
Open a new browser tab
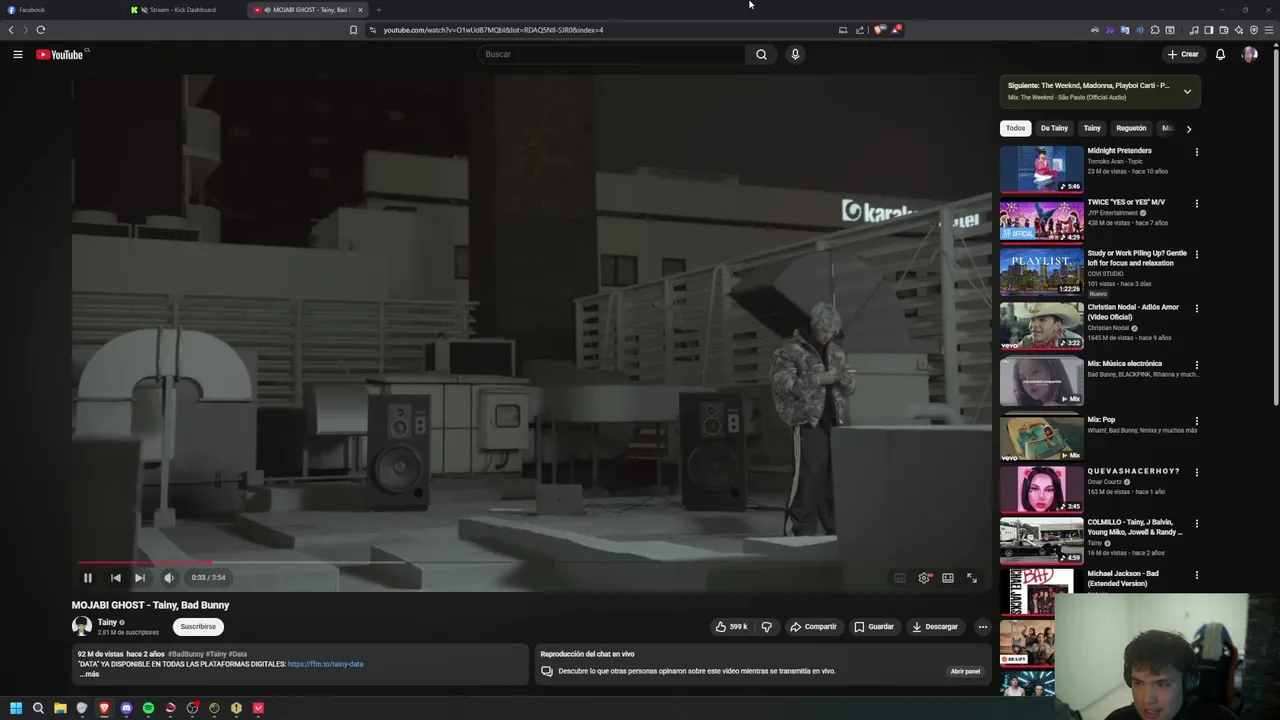[x=378, y=10]
